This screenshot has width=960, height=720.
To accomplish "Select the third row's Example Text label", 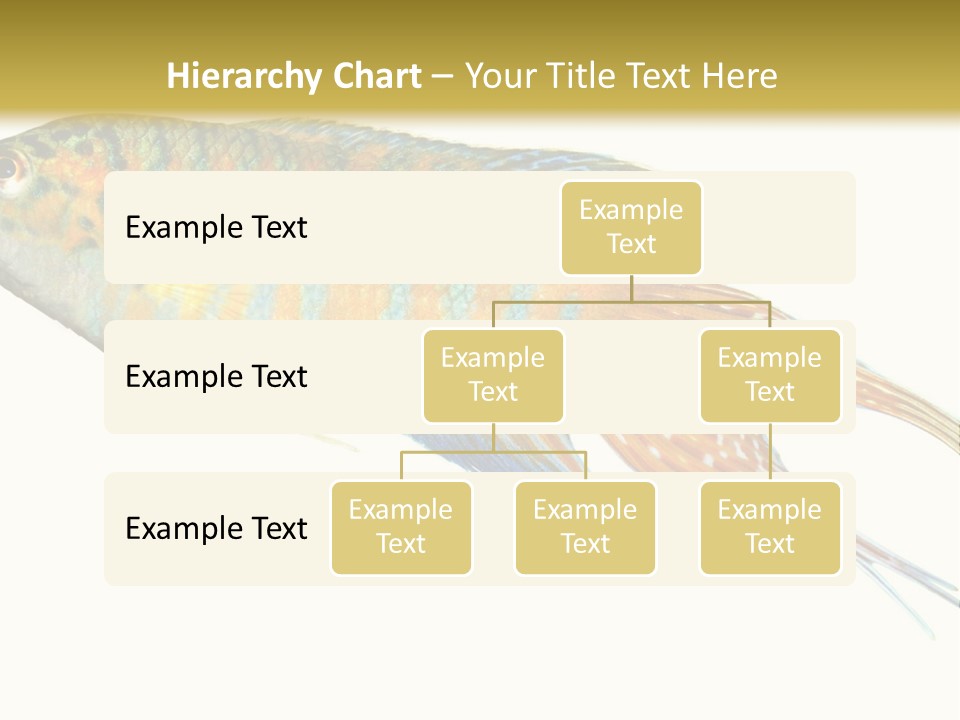I will (x=216, y=528).
